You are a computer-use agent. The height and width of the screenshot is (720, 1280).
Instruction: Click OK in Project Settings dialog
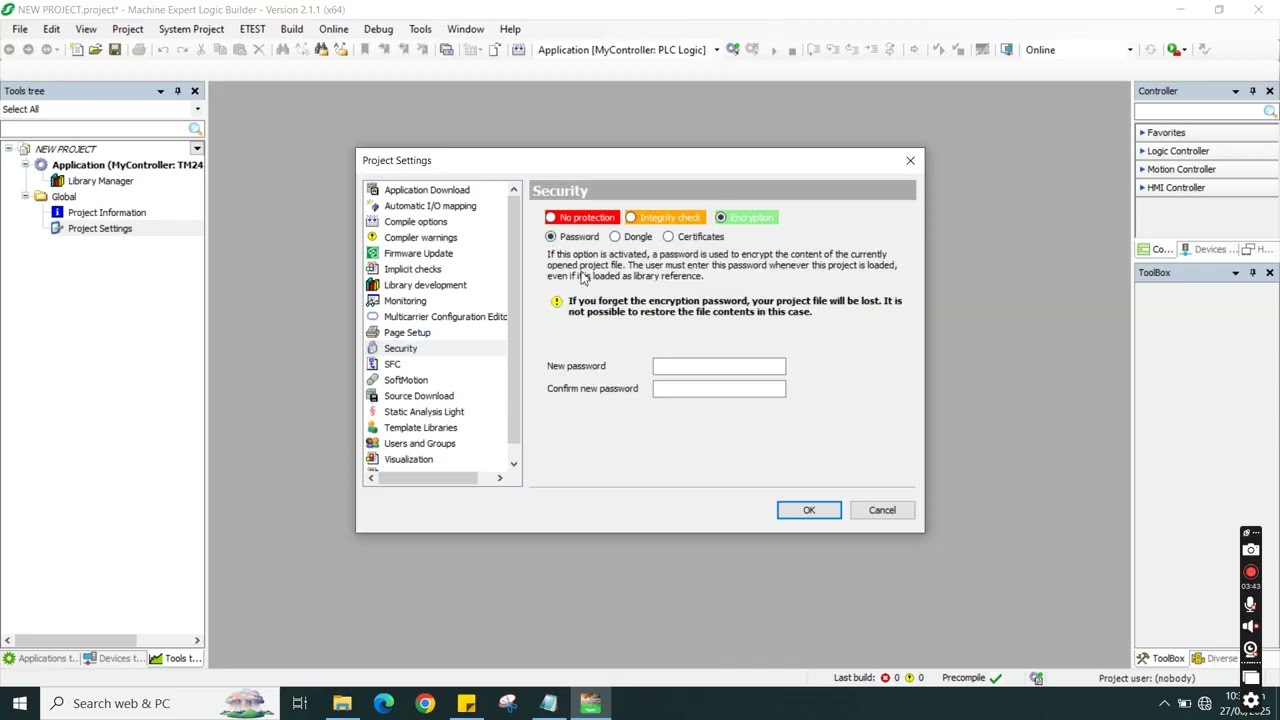pyautogui.click(x=809, y=510)
